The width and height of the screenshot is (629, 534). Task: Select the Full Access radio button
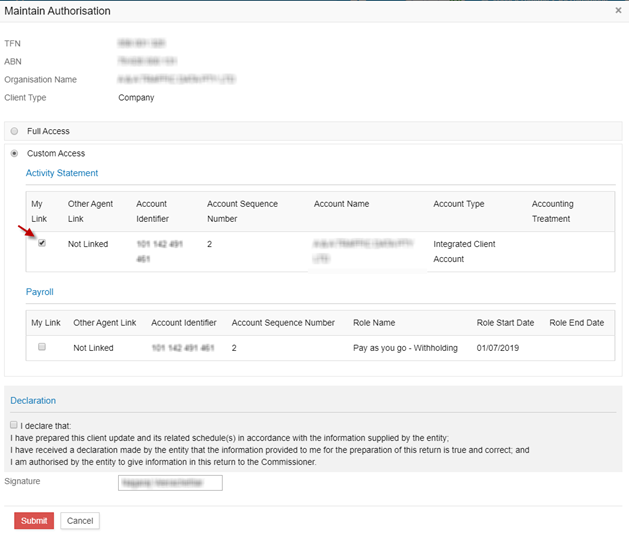[x=14, y=131]
